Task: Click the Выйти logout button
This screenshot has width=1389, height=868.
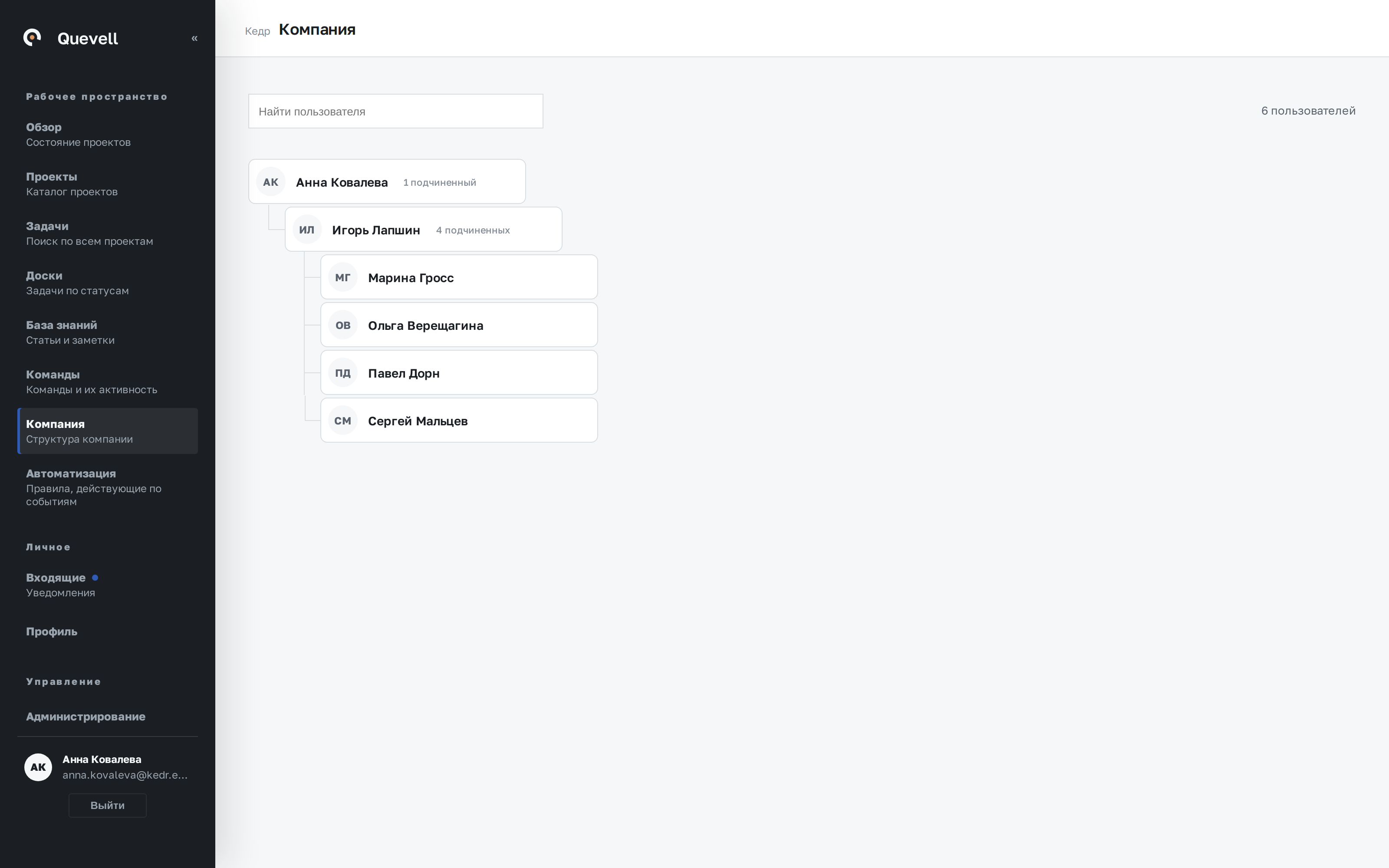Action: 107,805
